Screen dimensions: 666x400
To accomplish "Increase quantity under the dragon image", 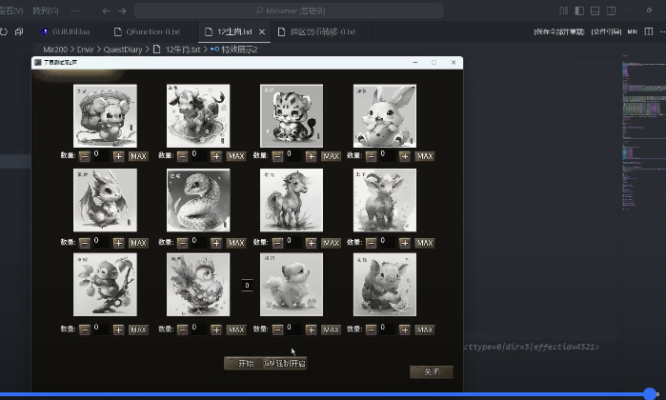I will (118, 243).
